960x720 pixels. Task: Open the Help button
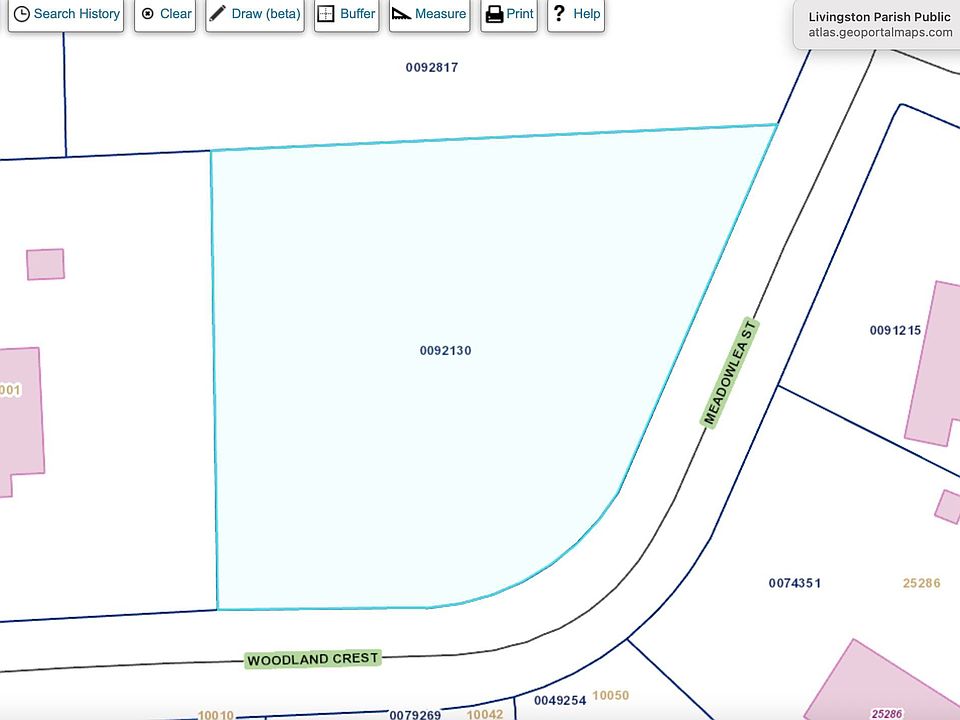pos(576,14)
